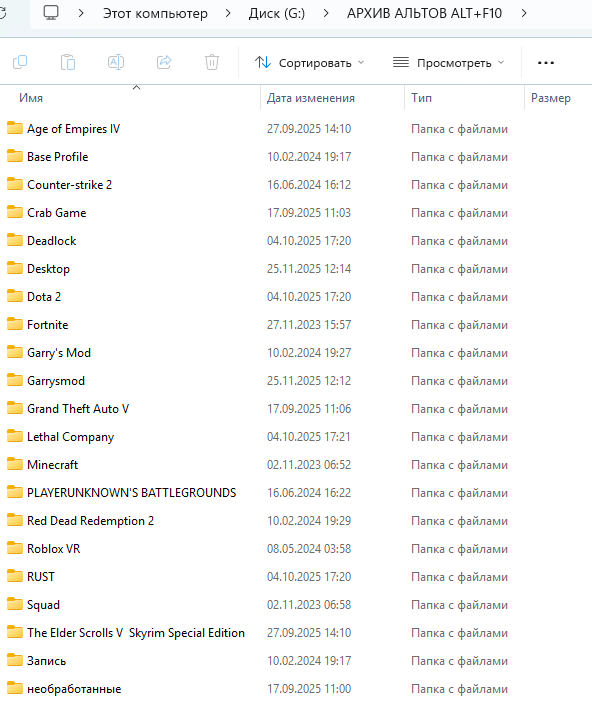
Task: Expand chevron after АРХИВ АЛЬТОВ ALT+F10
Action: point(524,13)
